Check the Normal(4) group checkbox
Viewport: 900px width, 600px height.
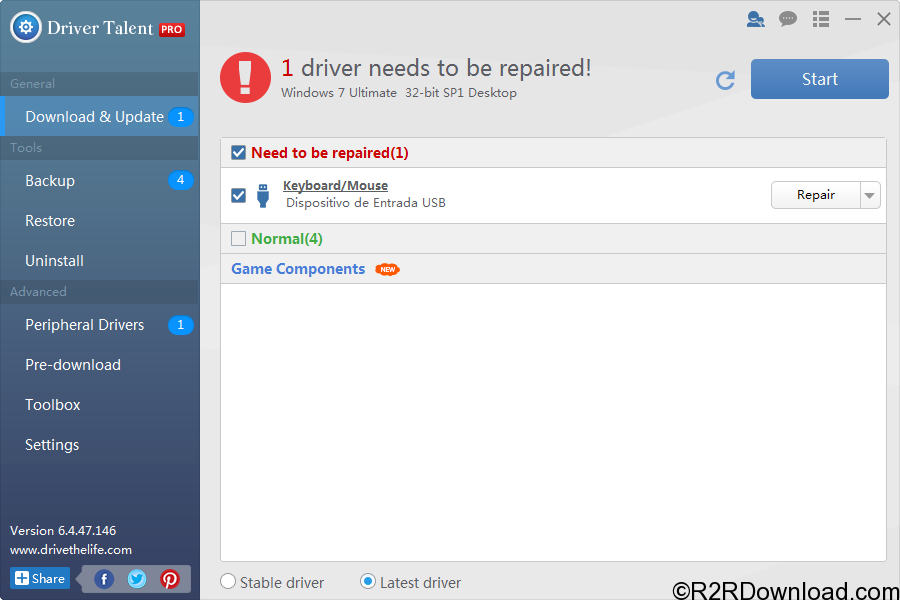[x=238, y=238]
